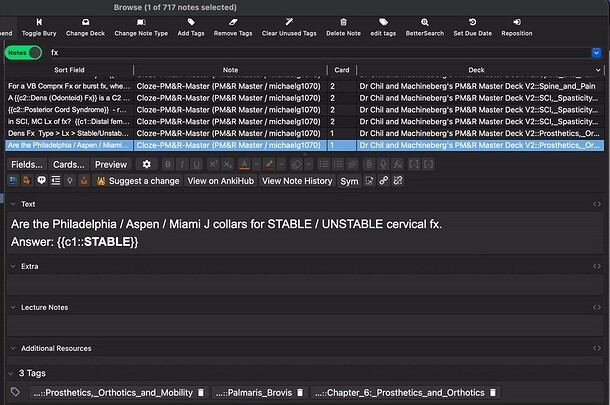Screen dimensions: 610x405
Task: Toggle the Notes/Cards switch
Action: pos(34,51)
